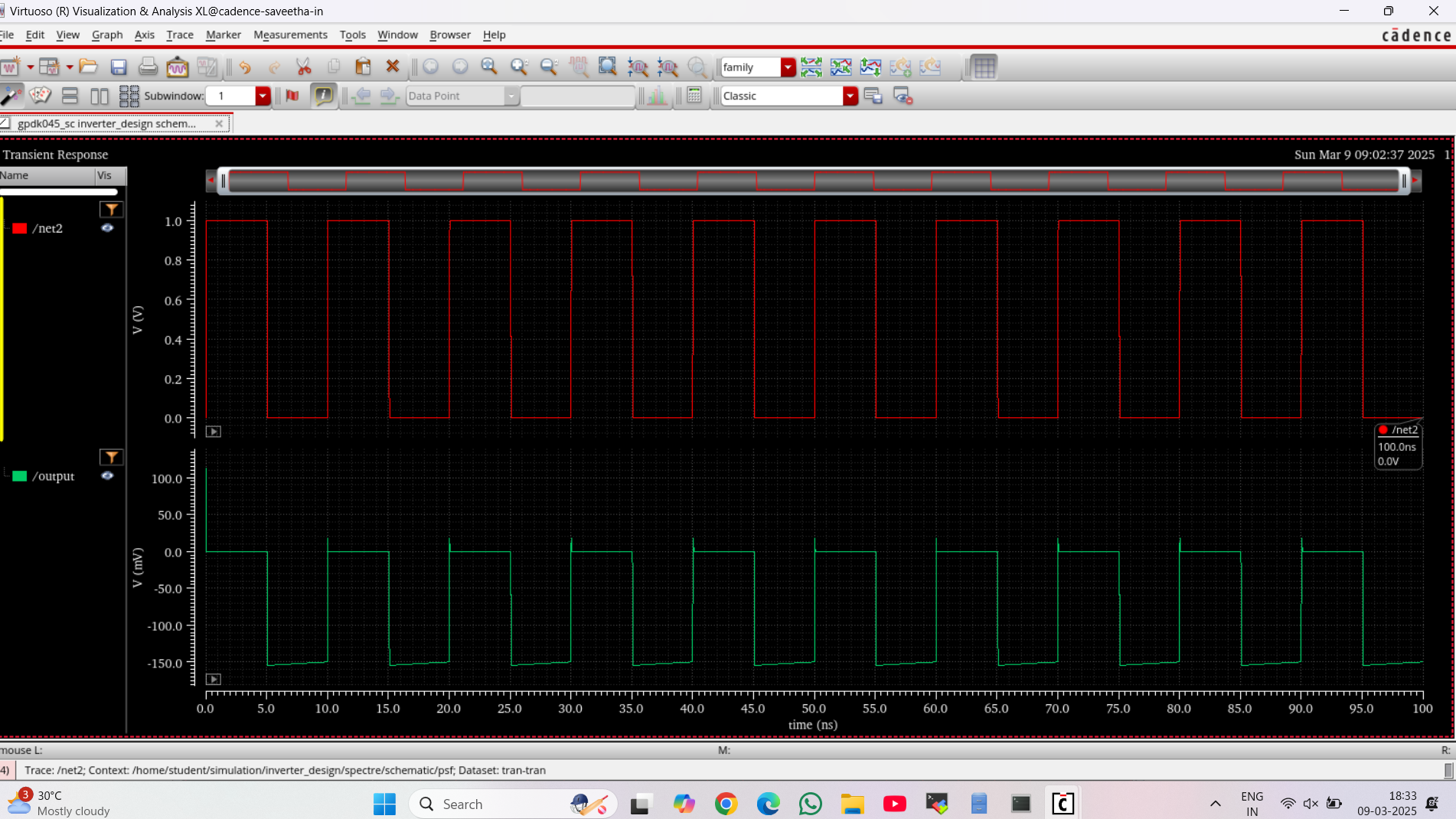
Task: Hide the /output trace with its eye toggle
Action: click(x=107, y=476)
